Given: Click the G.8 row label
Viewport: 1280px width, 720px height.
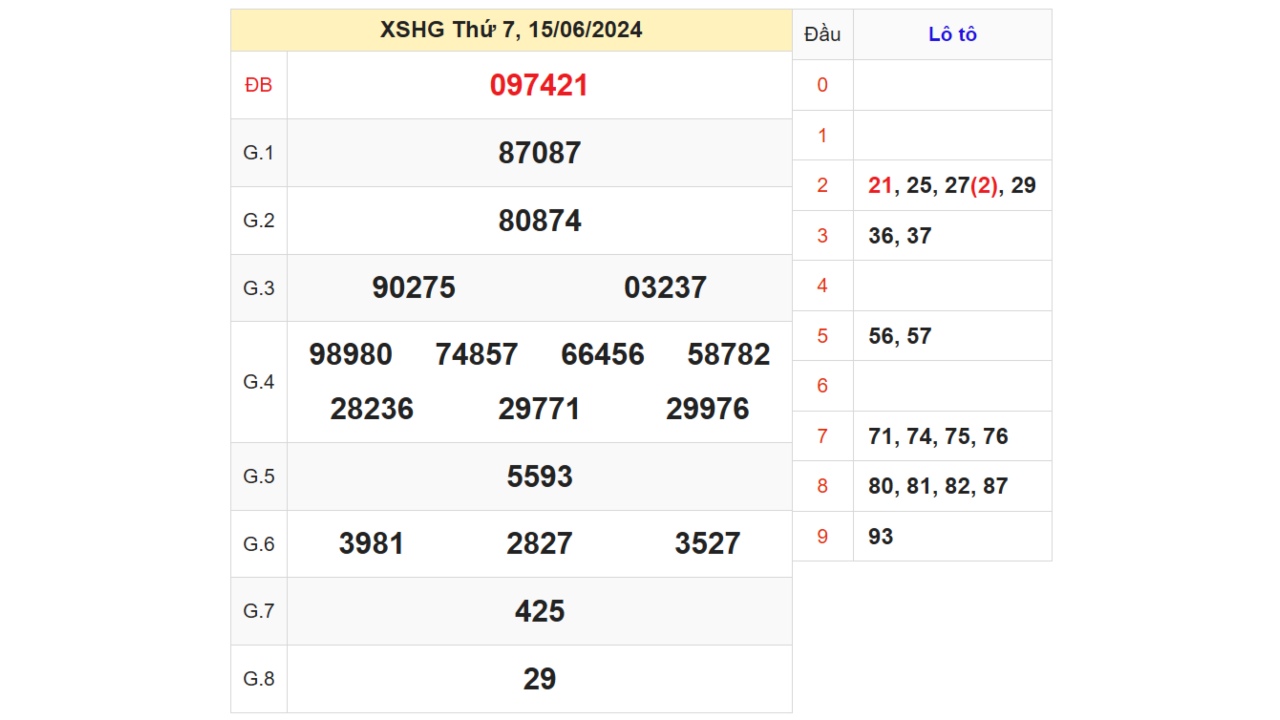Looking at the screenshot, I should point(258,679).
